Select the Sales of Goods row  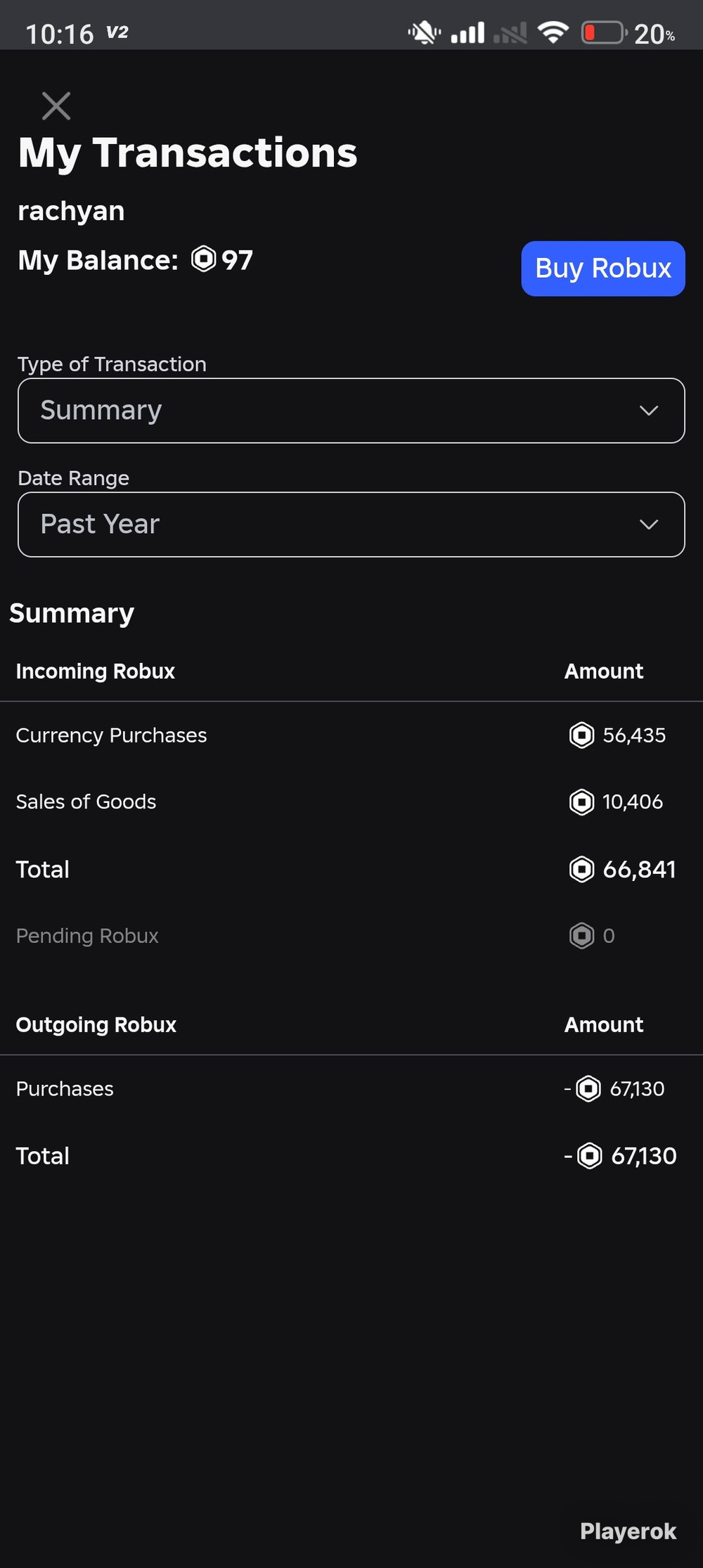[351, 802]
